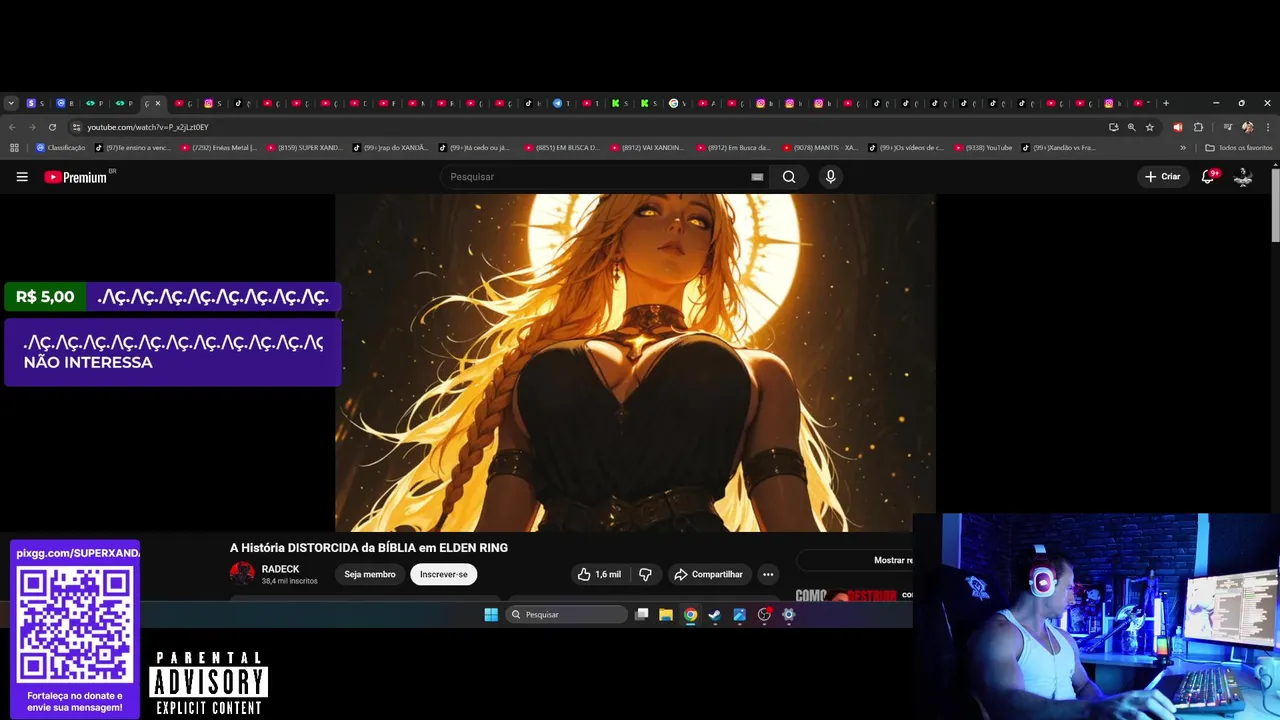Image resolution: width=1280 pixels, height=720 pixels.
Task: Open site info icon beside URL
Action: pyautogui.click(x=76, y=127)
